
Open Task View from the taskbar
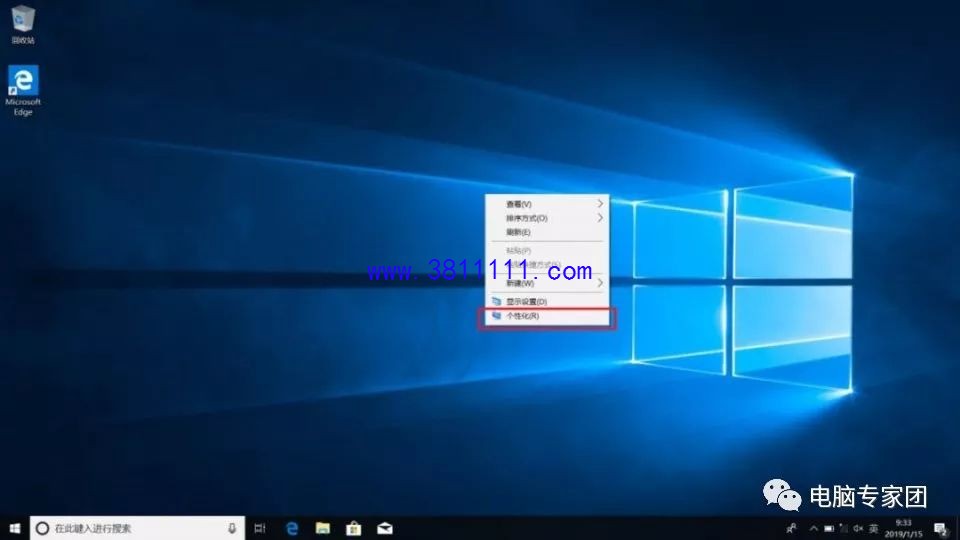260,528
